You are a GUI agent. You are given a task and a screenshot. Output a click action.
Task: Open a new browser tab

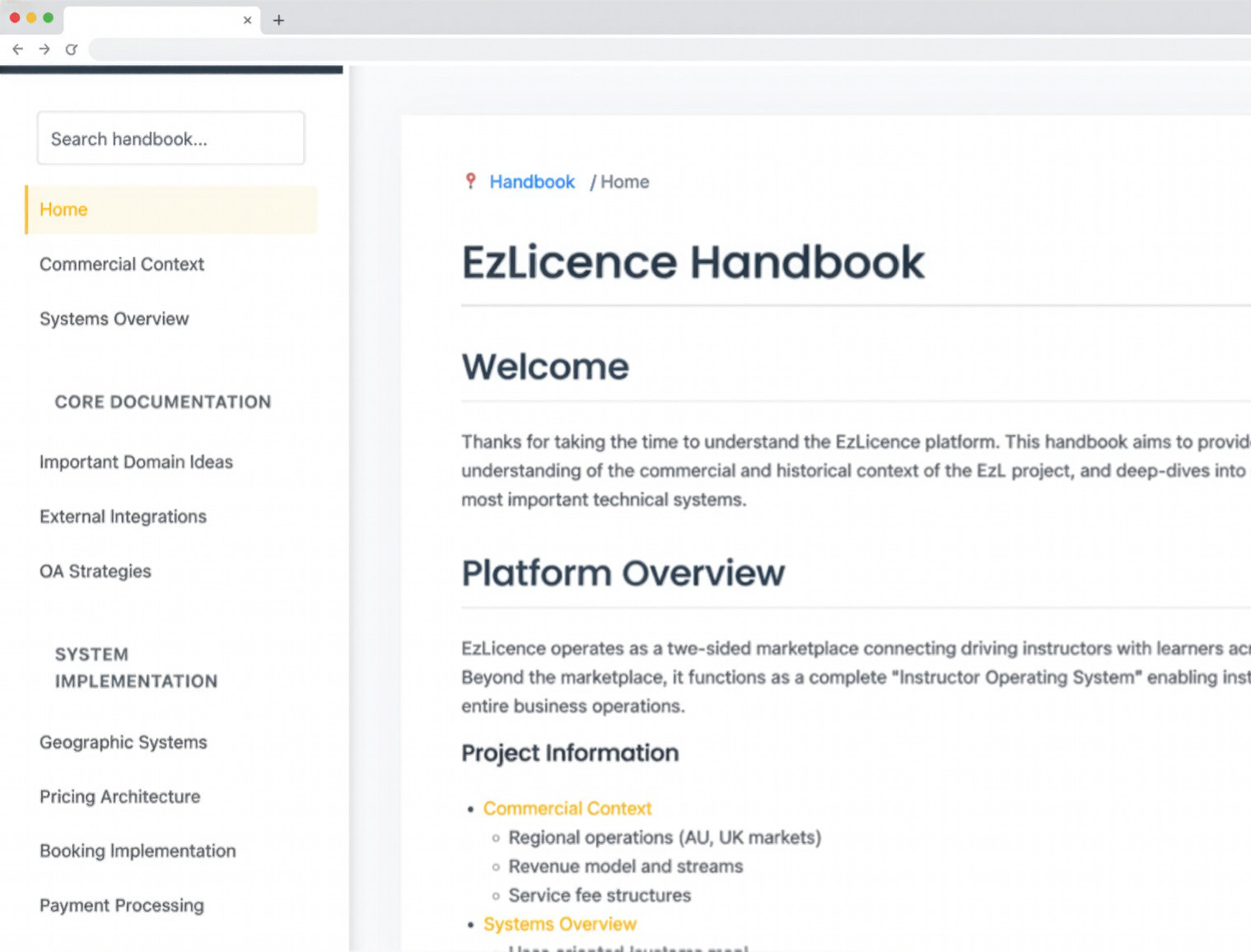tap(278, 21)
